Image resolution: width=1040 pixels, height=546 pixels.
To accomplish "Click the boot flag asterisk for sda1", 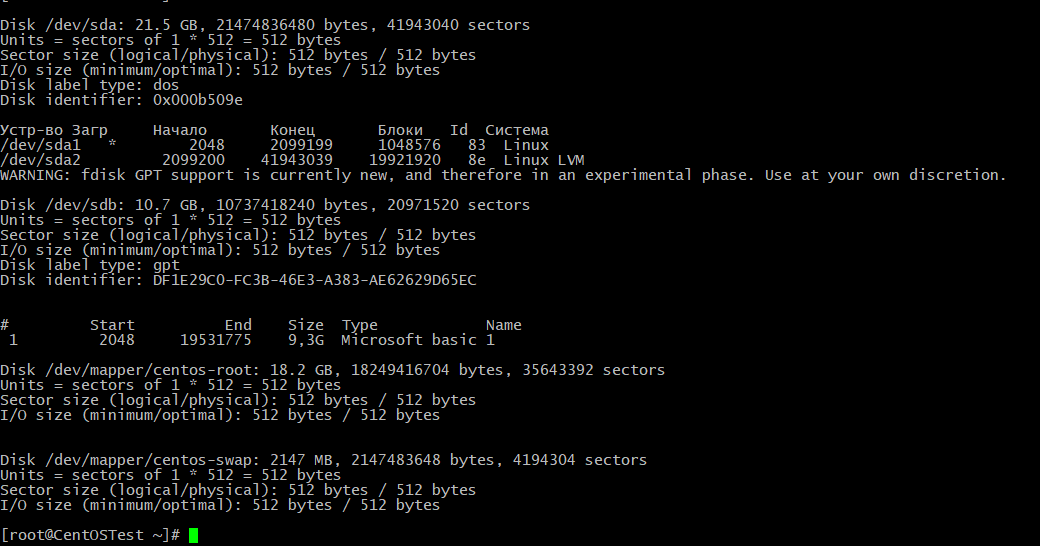I will [x=112, y=145].
